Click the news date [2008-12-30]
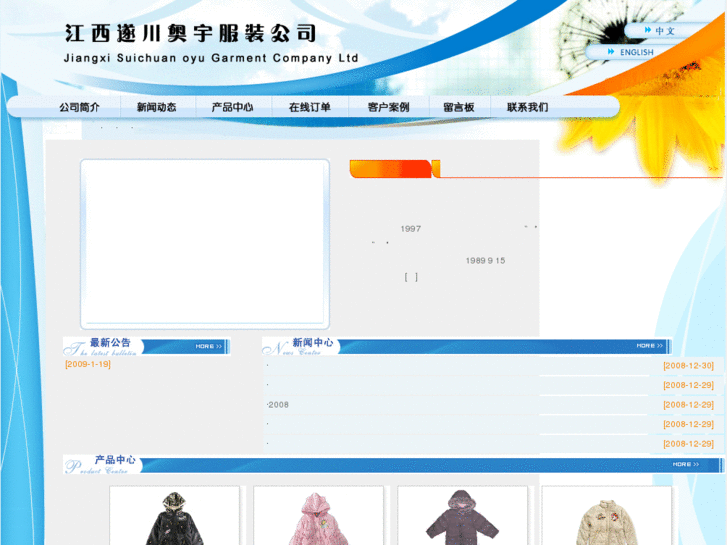 pyautogui.click(x=689, y=365)
